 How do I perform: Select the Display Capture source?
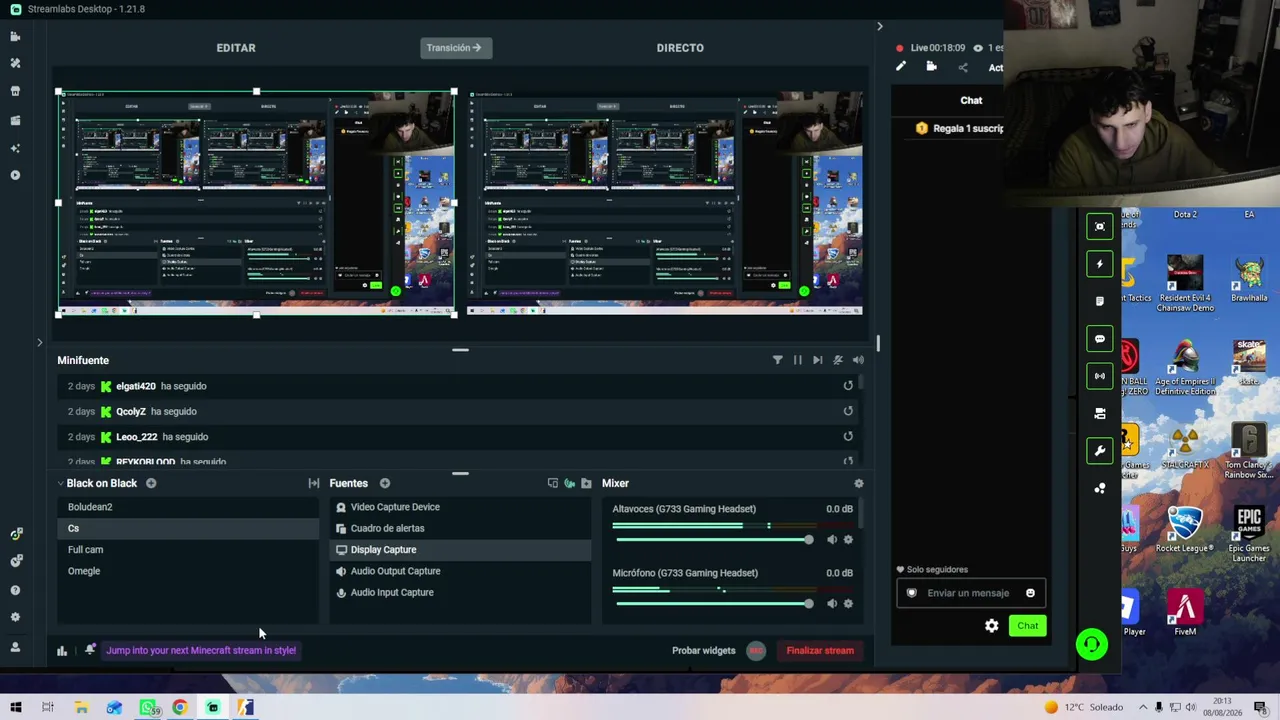460,550
